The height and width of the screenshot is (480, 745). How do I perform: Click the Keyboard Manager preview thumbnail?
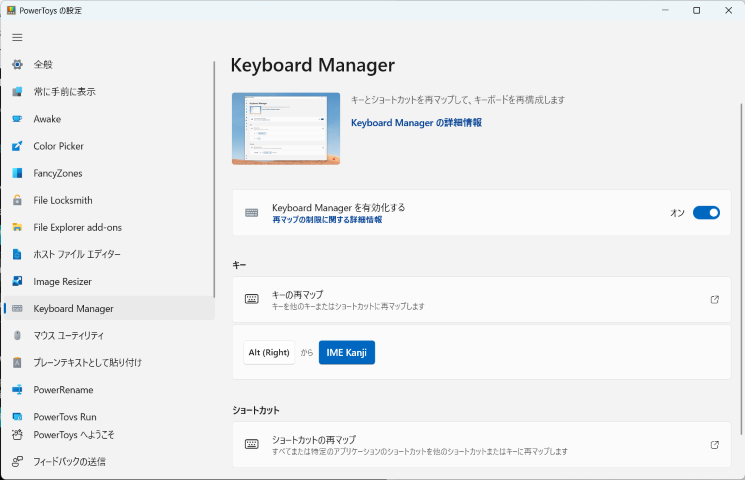pyautogui.click(x=285, y=128)
